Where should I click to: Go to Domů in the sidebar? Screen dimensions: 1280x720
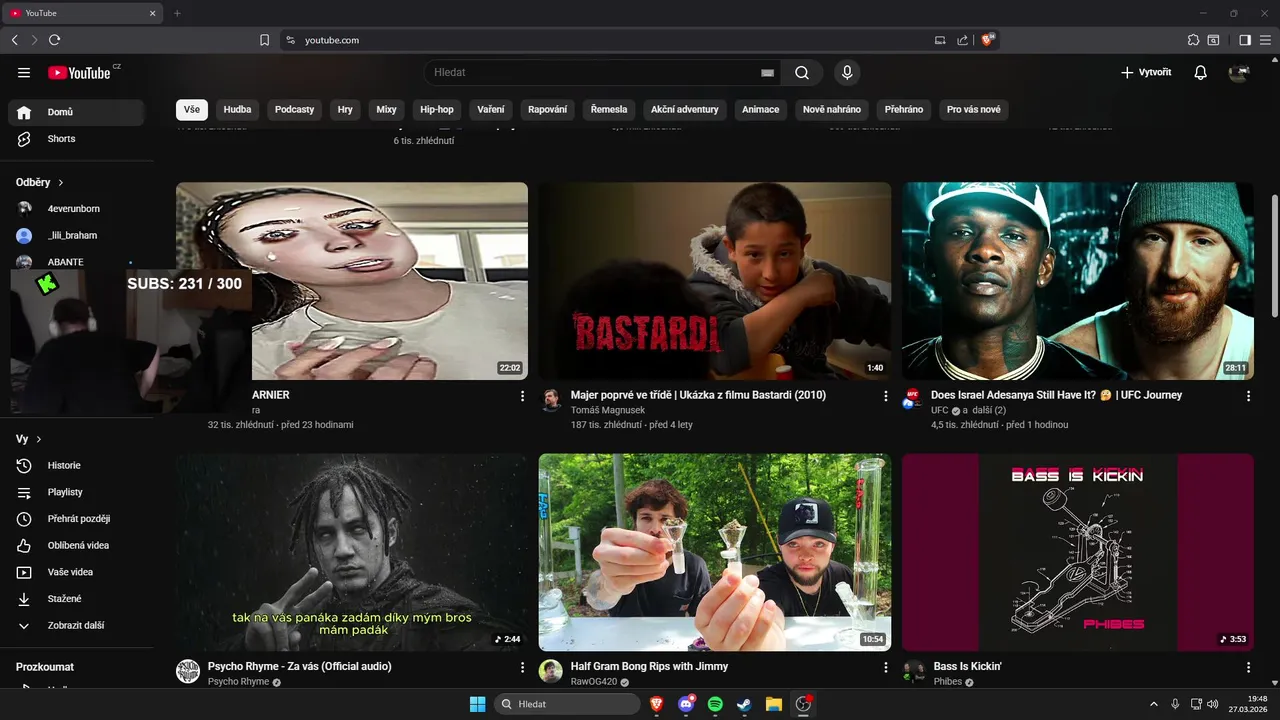[x=76, y=112]
